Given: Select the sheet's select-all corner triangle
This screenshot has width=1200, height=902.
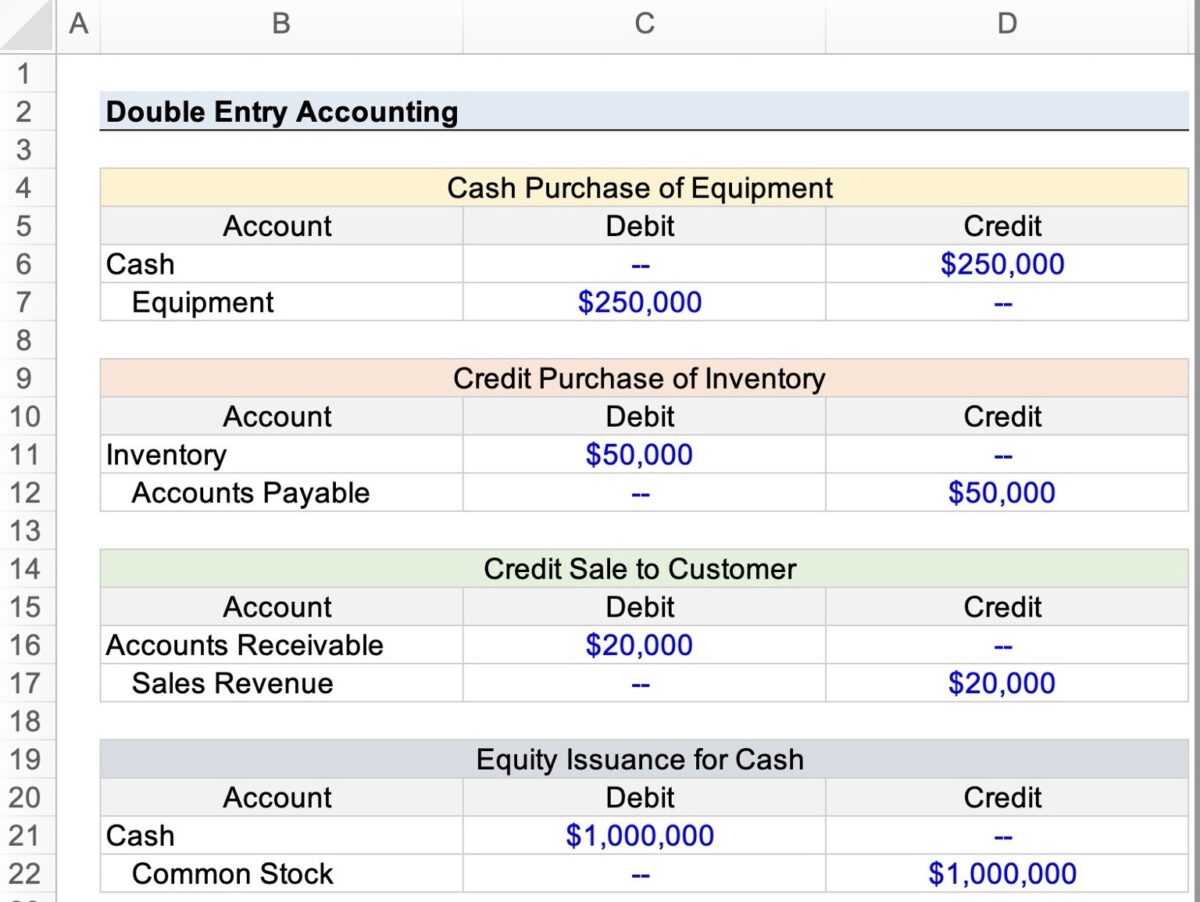Looking at the screenshot, I should 25,25.
